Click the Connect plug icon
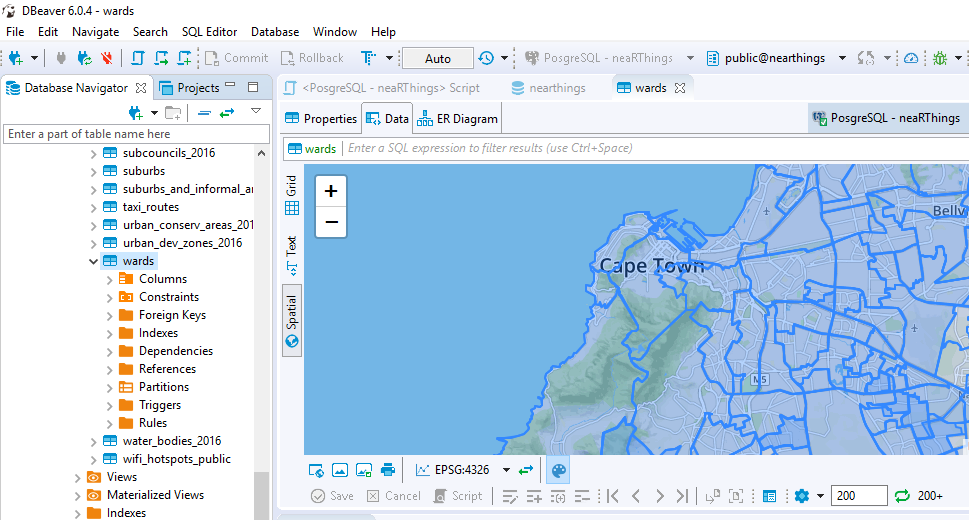The image size is (969, 520). click(x=61, y=58)
